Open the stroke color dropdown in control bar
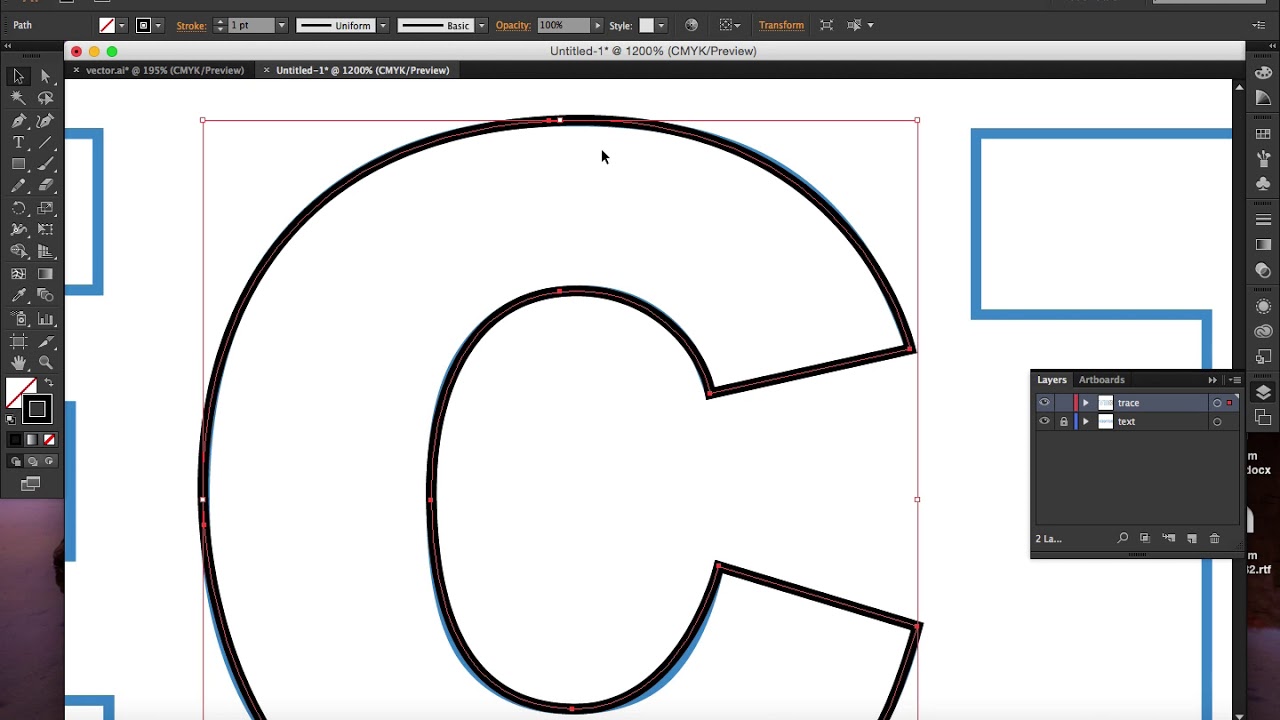The height and width of the screenshot is (720, 1280). click(158, 25)
